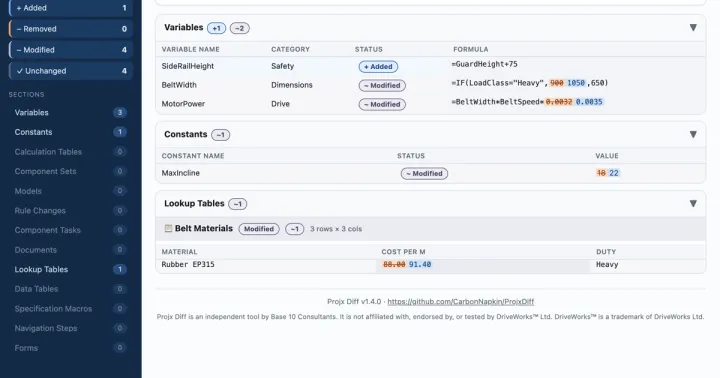Click the Drive category cell
The height and width of the screenshot is (378, 720).
tap(280, 104)
